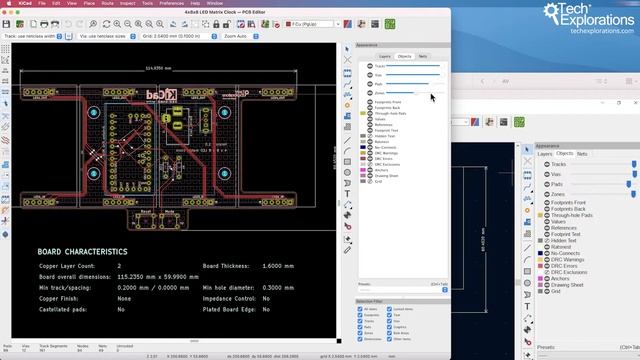The width and height of the screenshot is (640, 360).
Task: Adjust the Zones opacity slider
Action: (x=415, y=93)
